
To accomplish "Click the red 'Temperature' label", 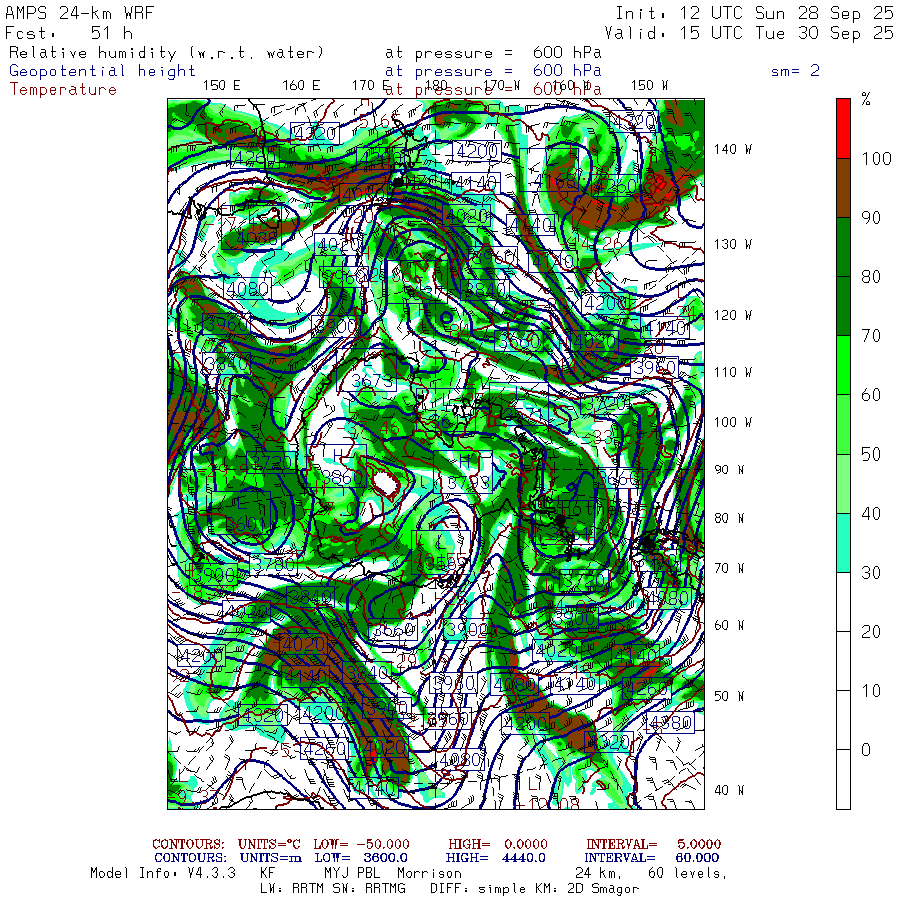I will (63, 90).
